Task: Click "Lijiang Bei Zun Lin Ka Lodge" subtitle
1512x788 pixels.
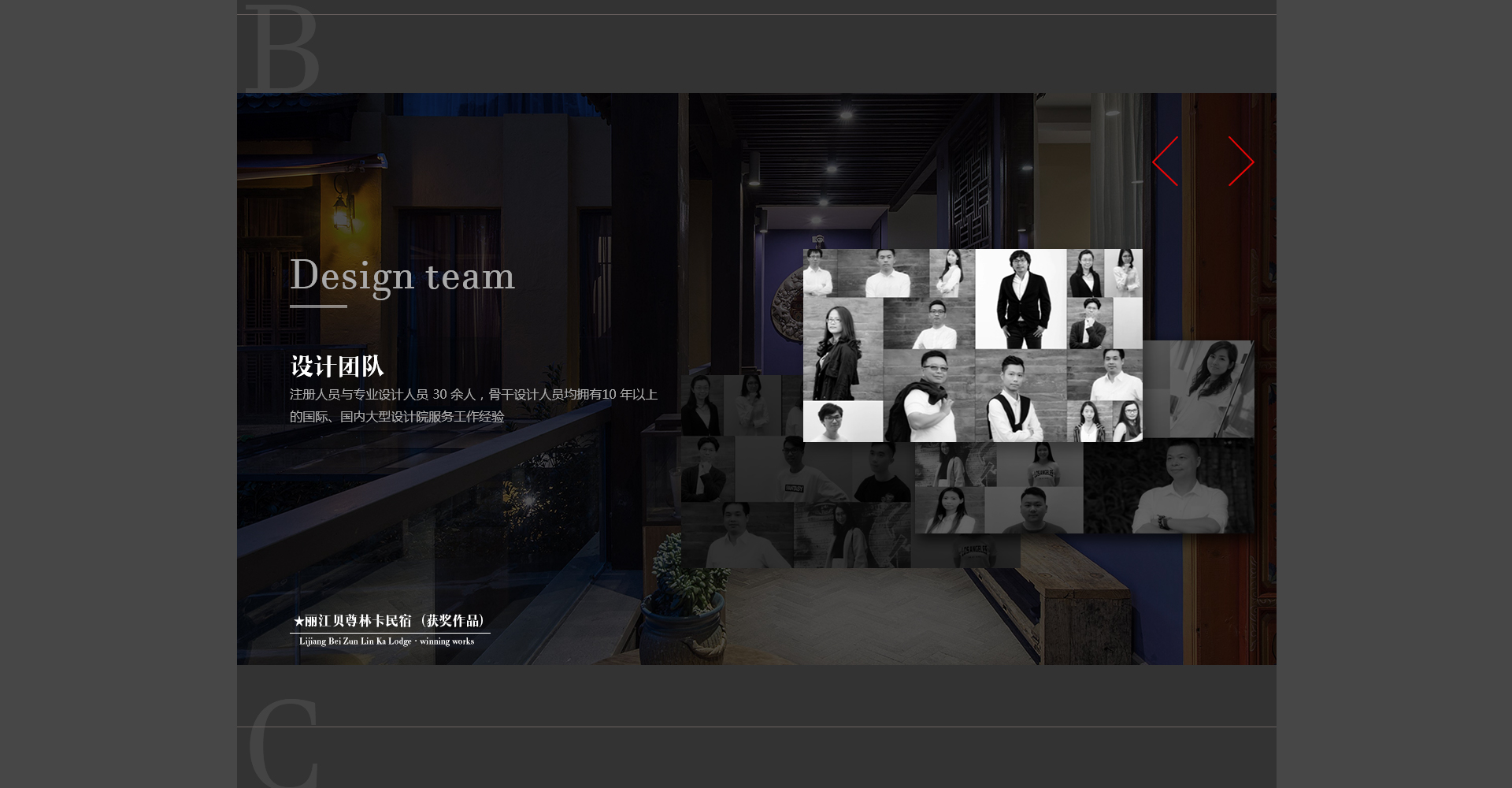Action: coord(386,641)
